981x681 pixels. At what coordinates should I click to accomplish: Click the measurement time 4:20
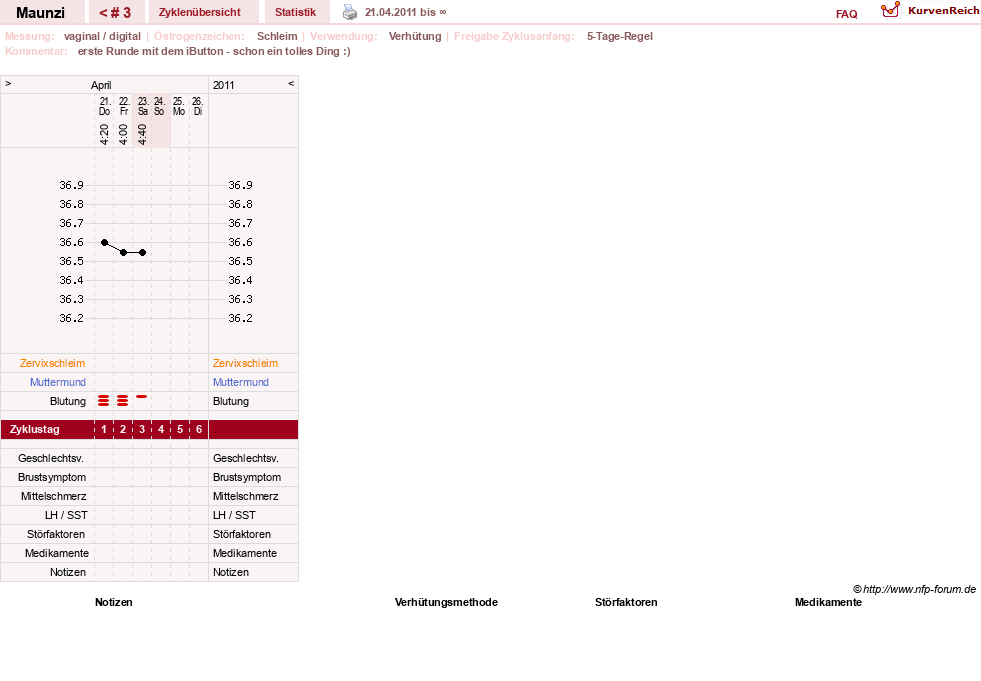pos(104,134)
